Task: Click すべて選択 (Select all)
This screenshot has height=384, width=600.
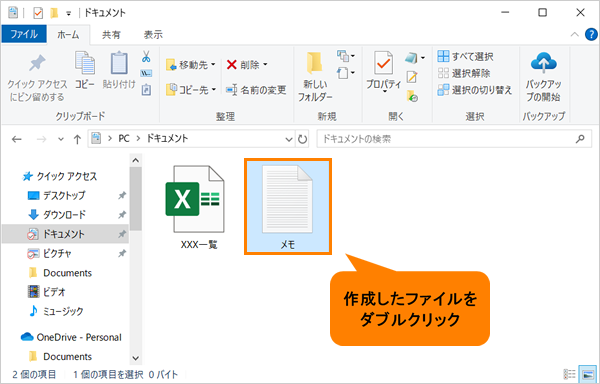Action: pyautogui.click(x=465, y=57)
